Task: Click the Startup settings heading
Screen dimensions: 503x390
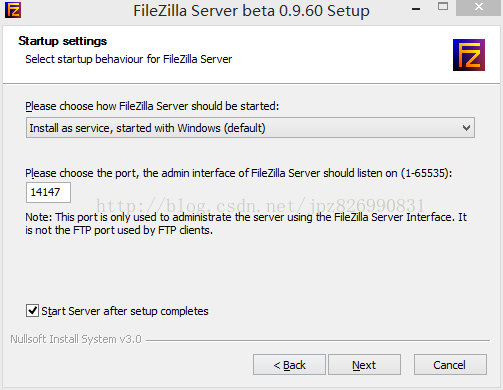Action: click(63, 41)
